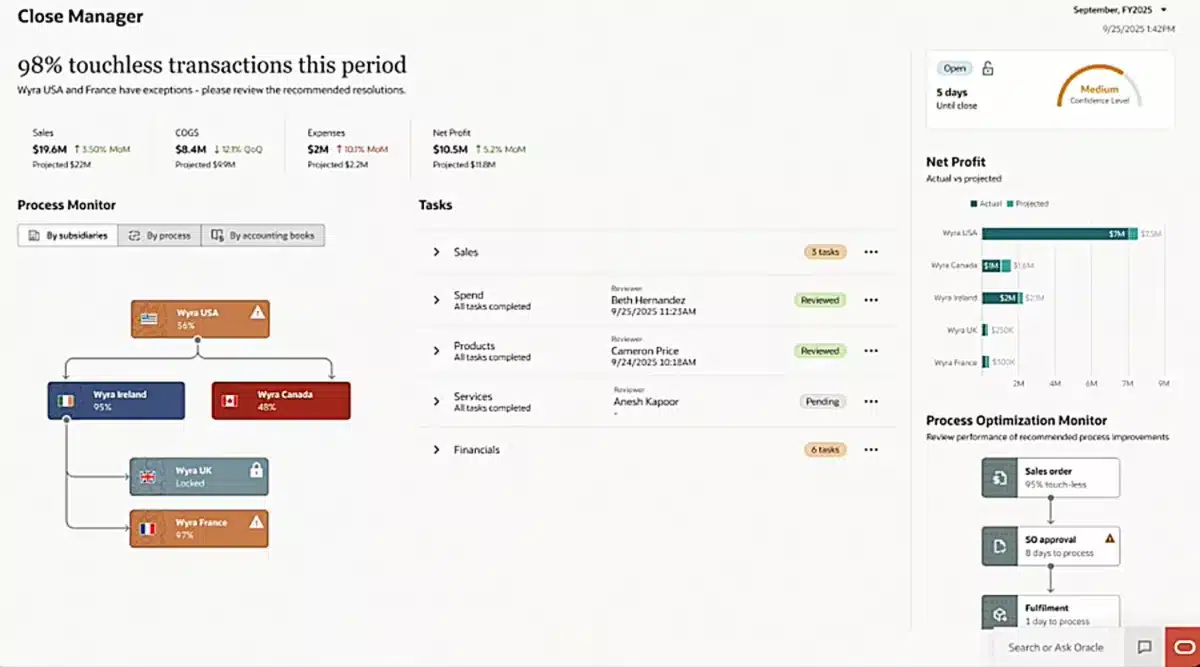The width and height of the screenshot is (1200, 667).
Task: Click the Search or Ask Oracle field
Action: (x=1055, y=647)
